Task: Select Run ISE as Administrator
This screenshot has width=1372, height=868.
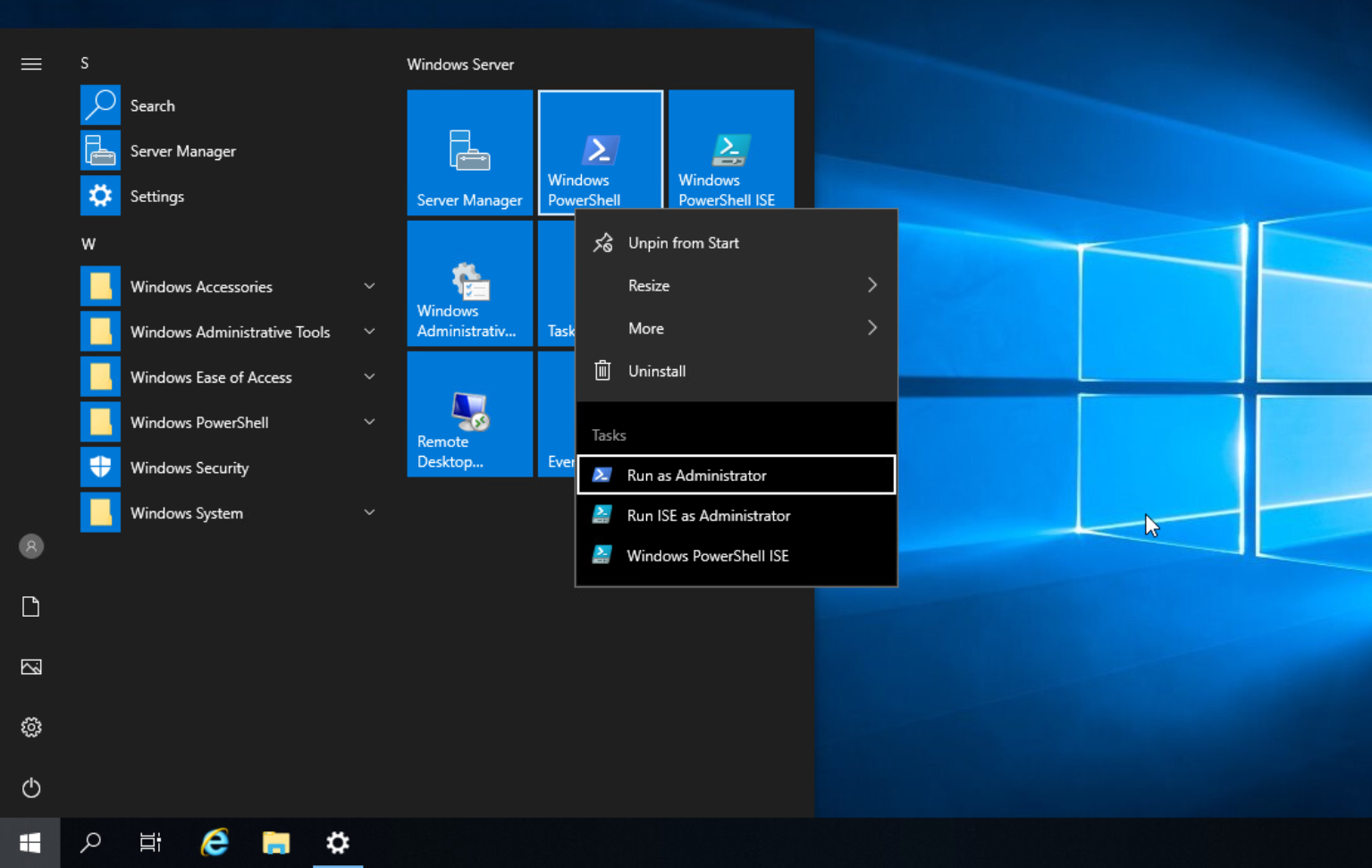Action: pyautogui.click(x=737, y=516)
